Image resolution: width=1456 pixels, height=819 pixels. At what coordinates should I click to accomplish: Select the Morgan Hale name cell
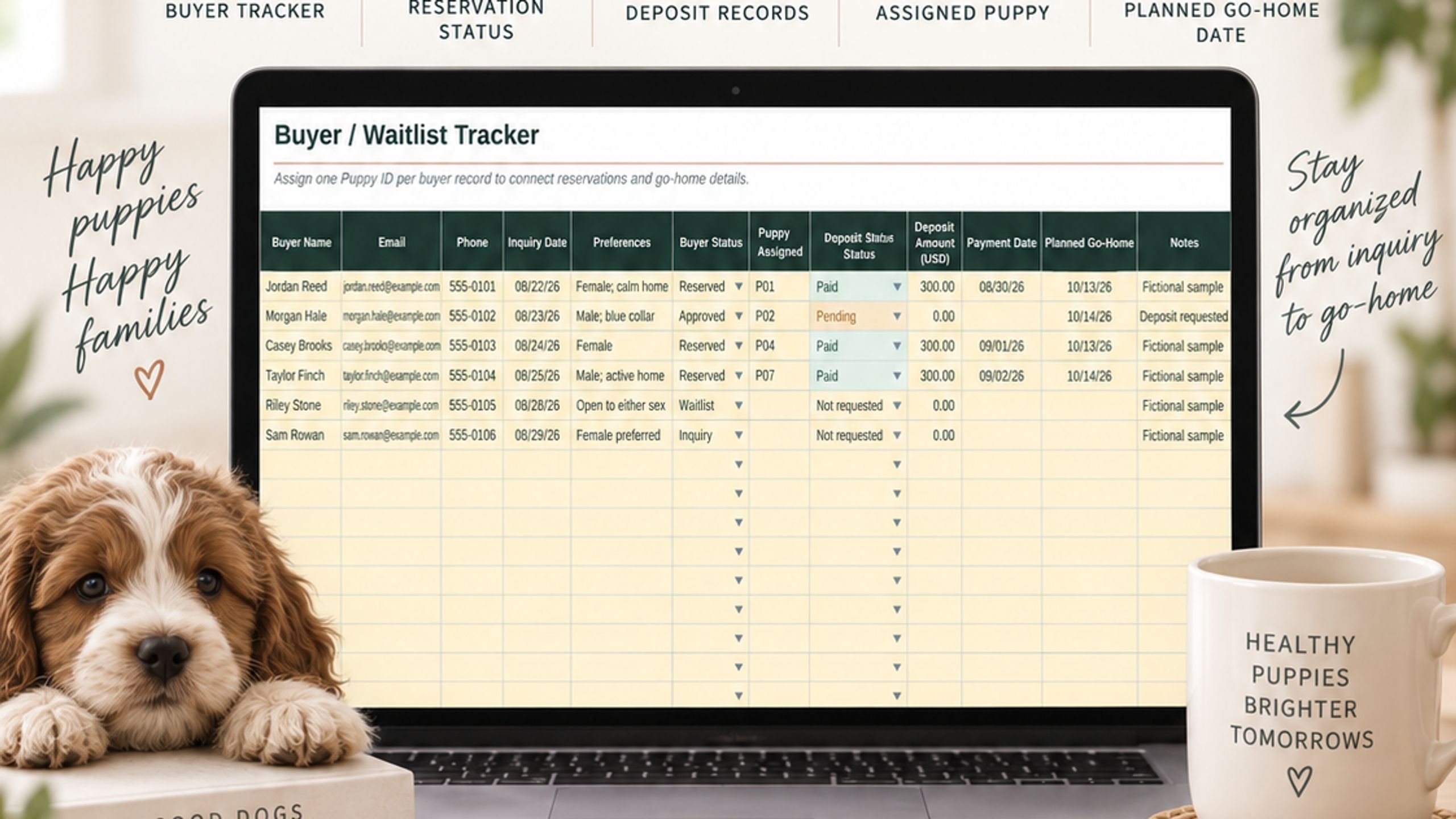pos(301,316)
